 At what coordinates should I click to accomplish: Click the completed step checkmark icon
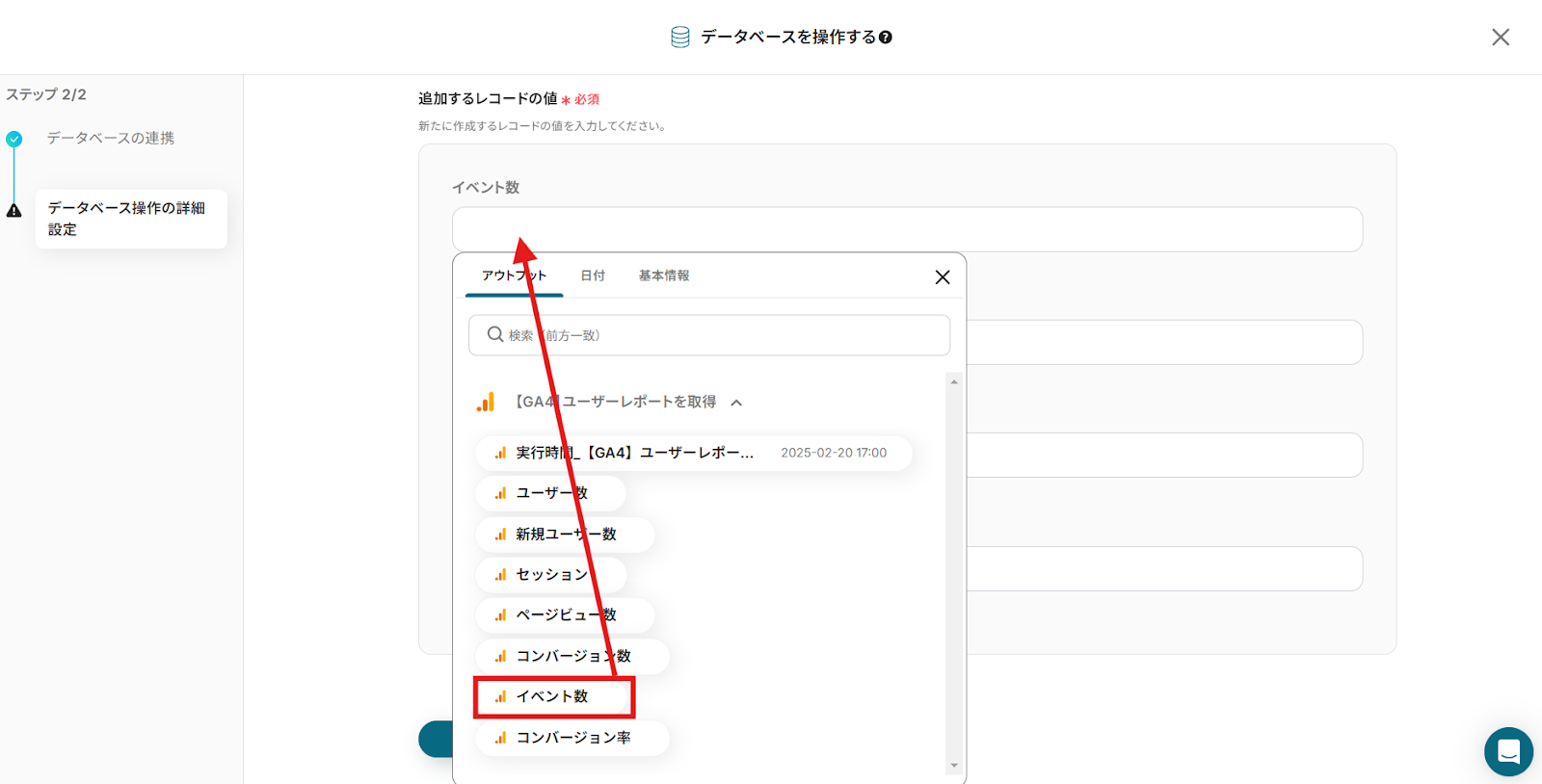[x=14, y=139]
